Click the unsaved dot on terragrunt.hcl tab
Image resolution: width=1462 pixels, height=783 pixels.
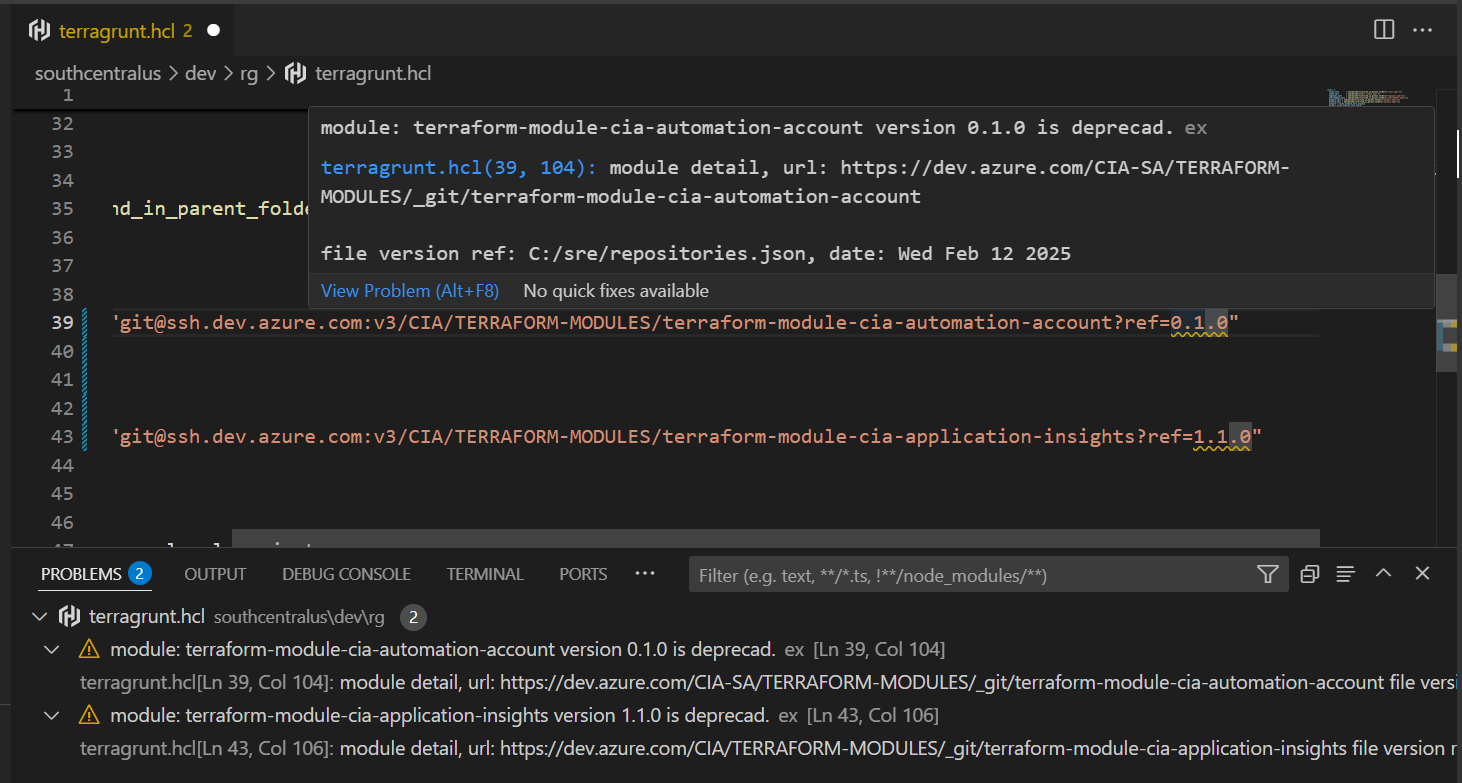(x=213, y=30)
